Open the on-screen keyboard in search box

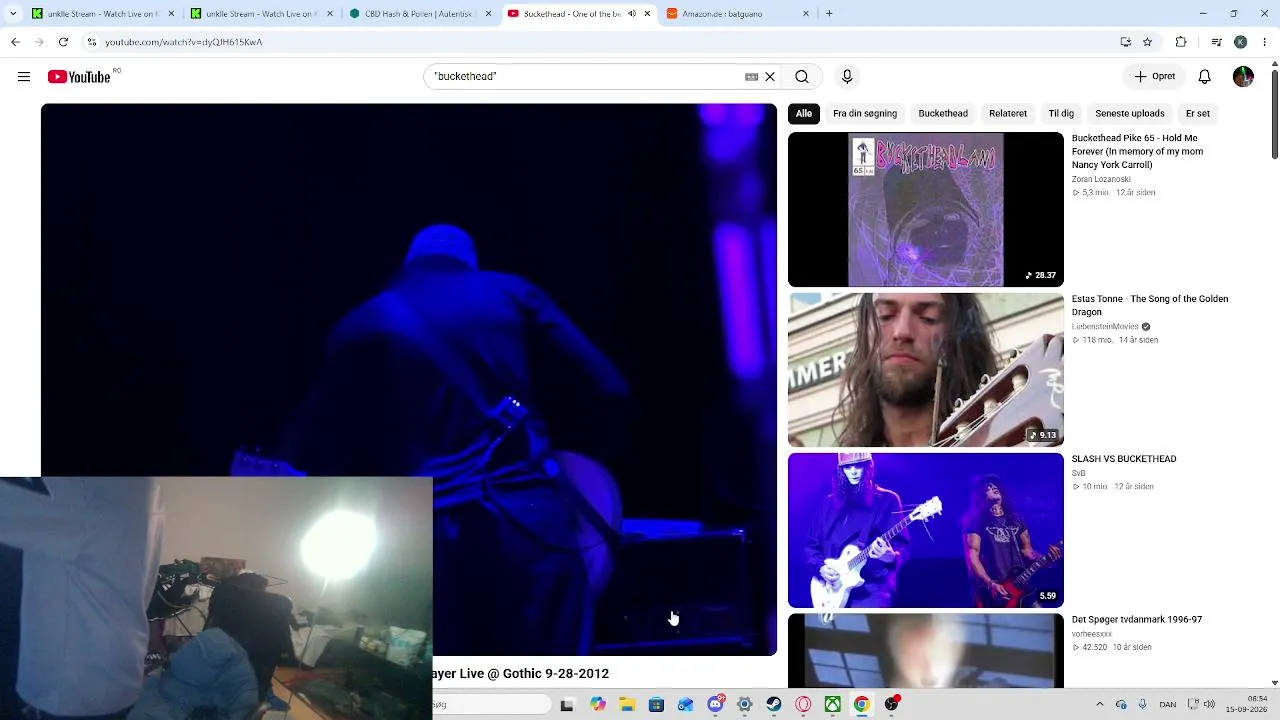751,77
